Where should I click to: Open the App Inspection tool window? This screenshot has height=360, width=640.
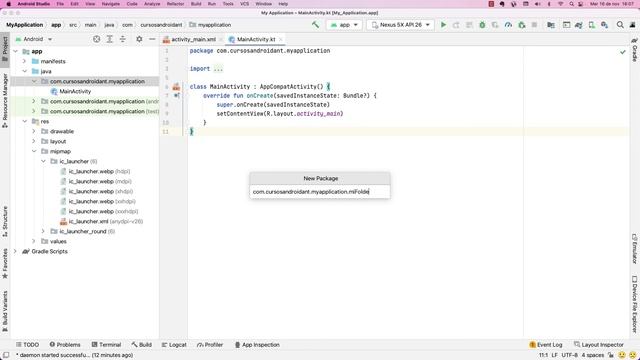[x=257, y=345]
